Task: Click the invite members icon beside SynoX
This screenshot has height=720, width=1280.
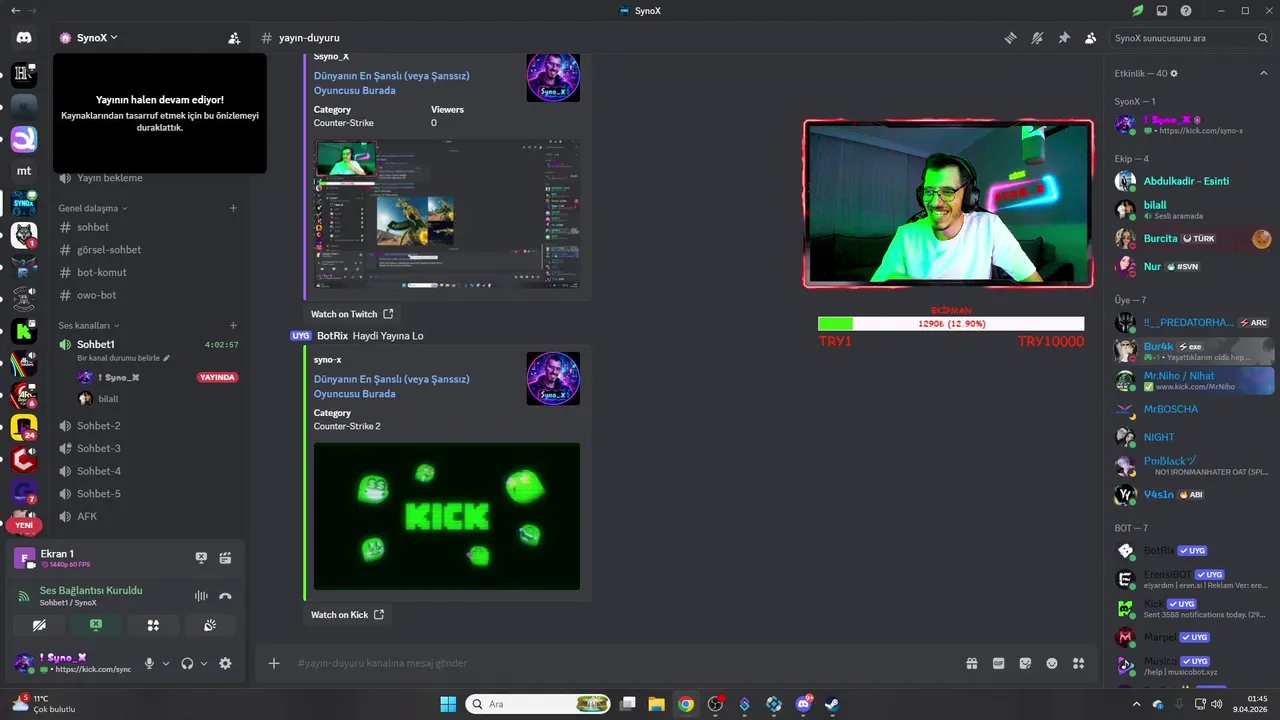Action: click(x=234, y=38)
